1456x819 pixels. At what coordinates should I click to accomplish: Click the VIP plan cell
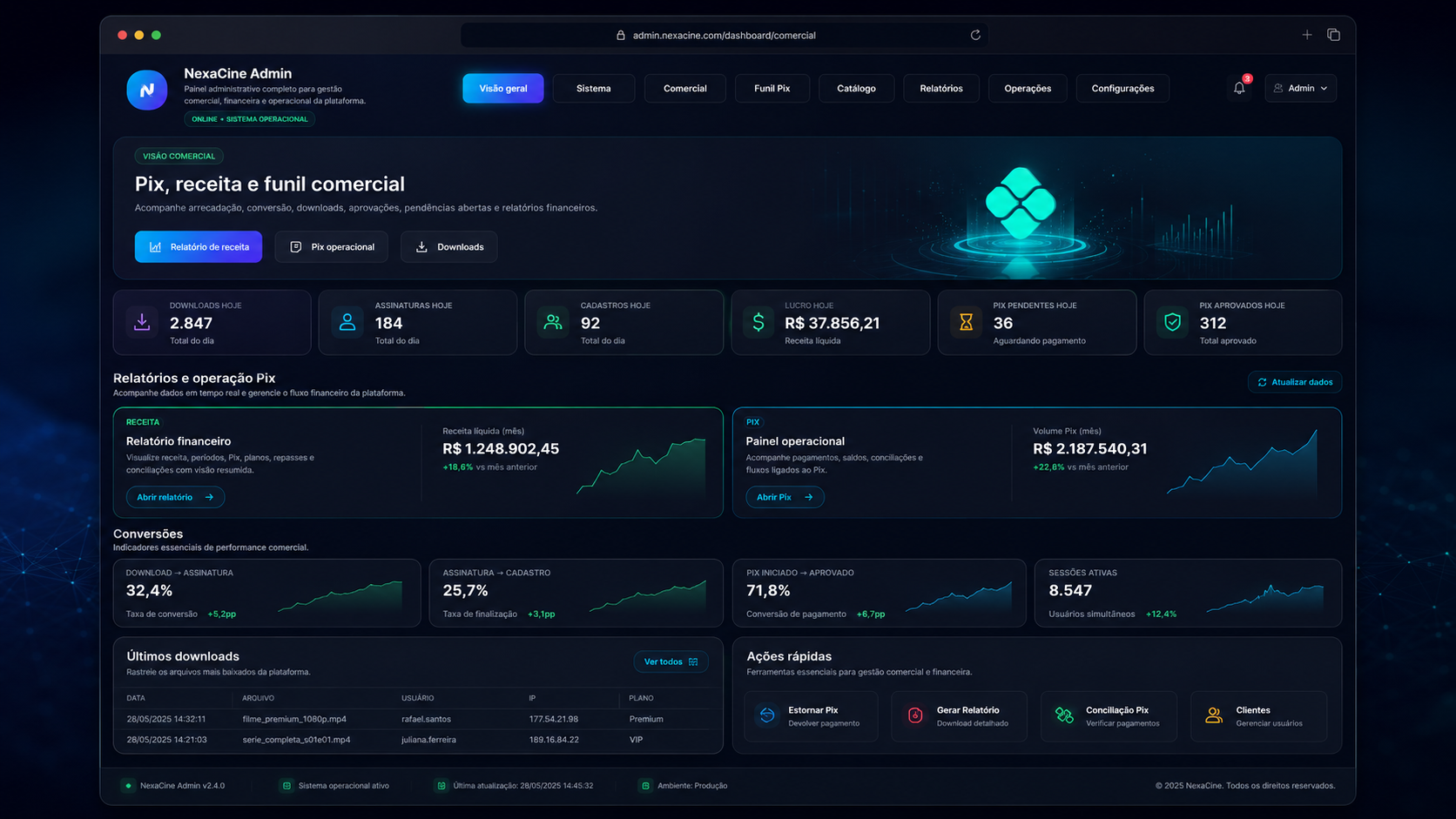[636, 740]
